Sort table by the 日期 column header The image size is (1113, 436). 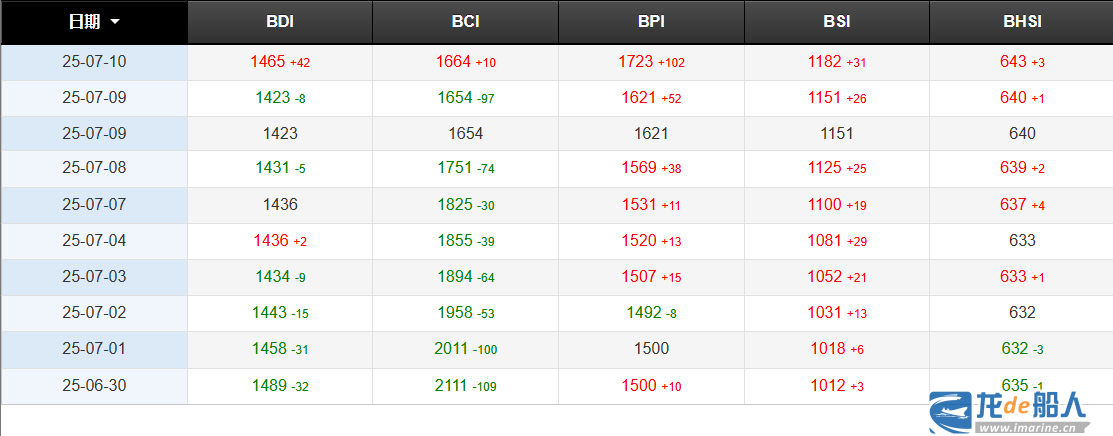[x=94, y=22]
